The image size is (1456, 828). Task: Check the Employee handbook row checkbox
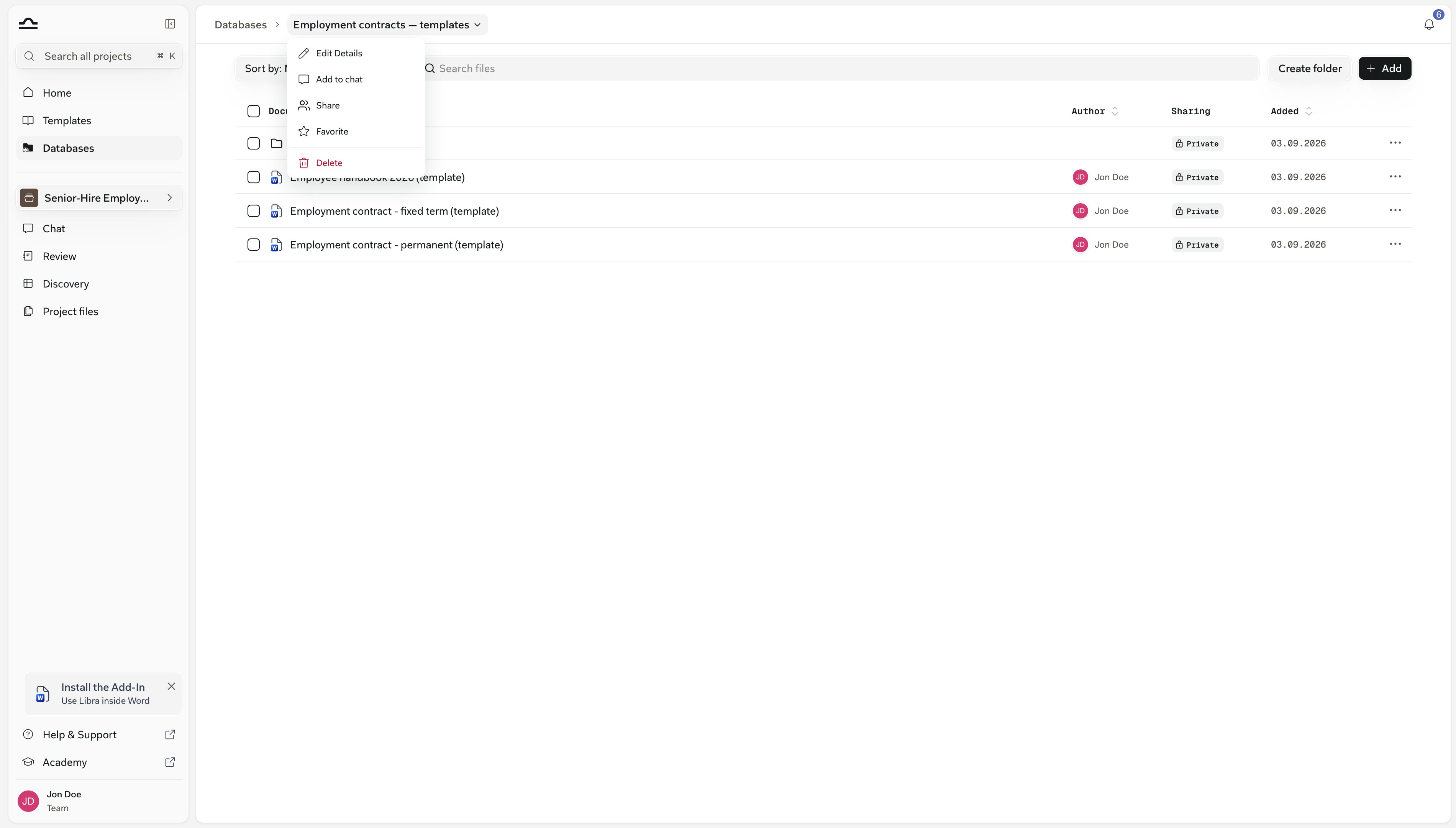(254, 177)
